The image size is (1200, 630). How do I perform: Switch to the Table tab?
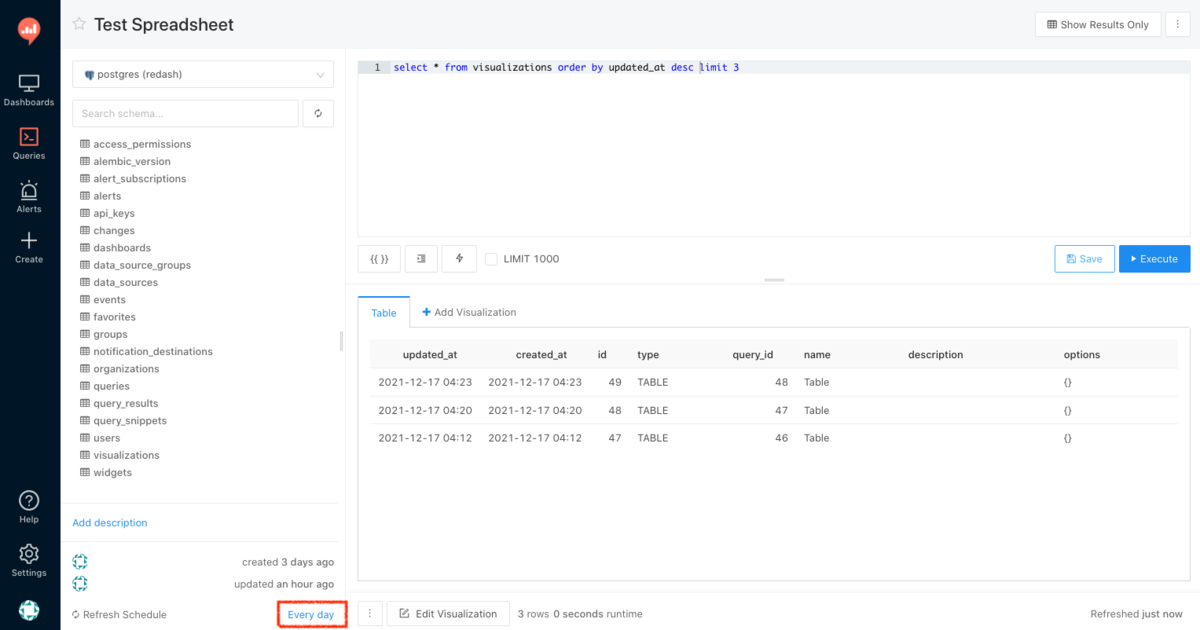pyautogui.click(x=384, y=313)
